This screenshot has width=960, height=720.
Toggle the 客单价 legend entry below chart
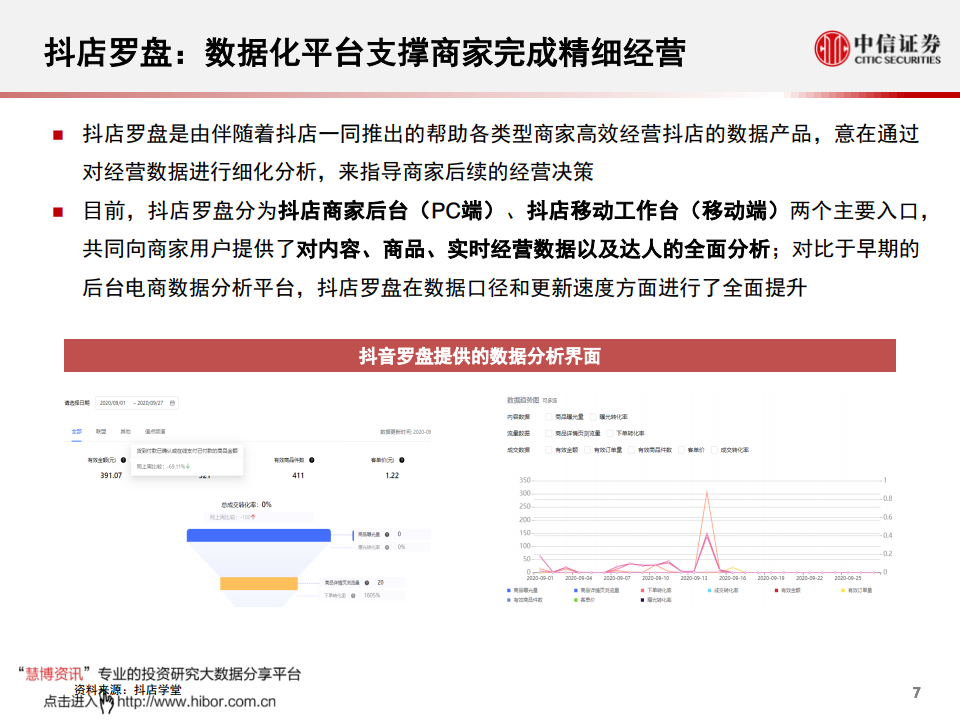[x=584, y=600]
